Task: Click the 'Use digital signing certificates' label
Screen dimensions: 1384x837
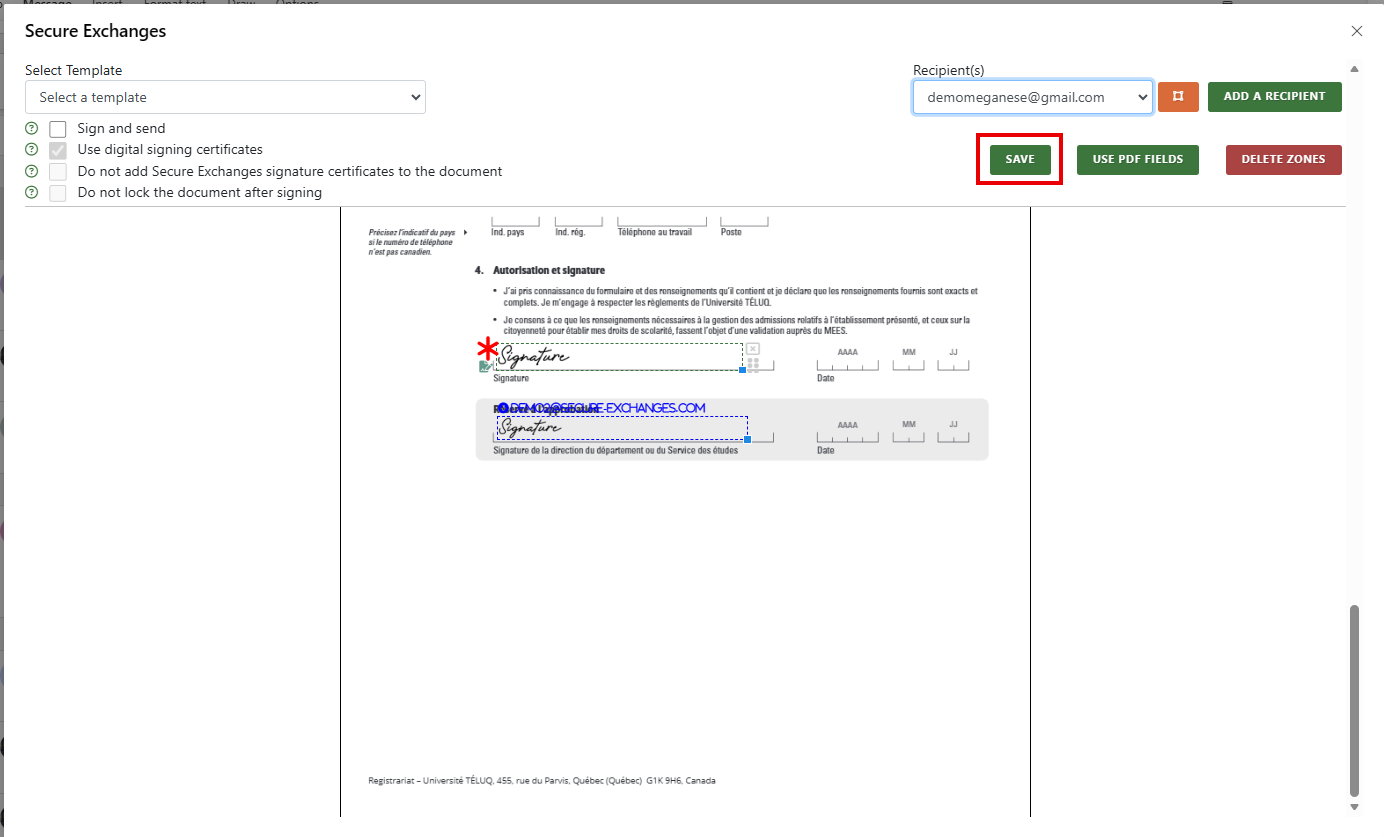Action: (170, 150)
